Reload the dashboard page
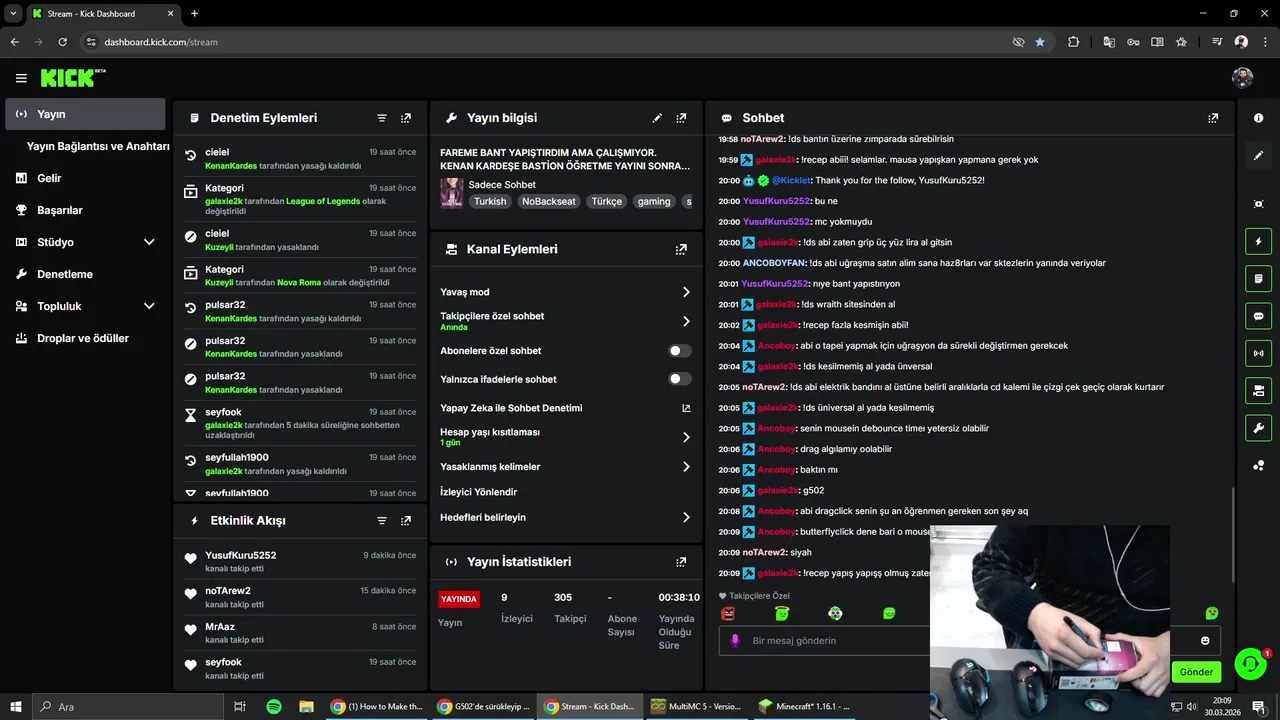This screenshot has width=1280, height=720. click(62, 42)
